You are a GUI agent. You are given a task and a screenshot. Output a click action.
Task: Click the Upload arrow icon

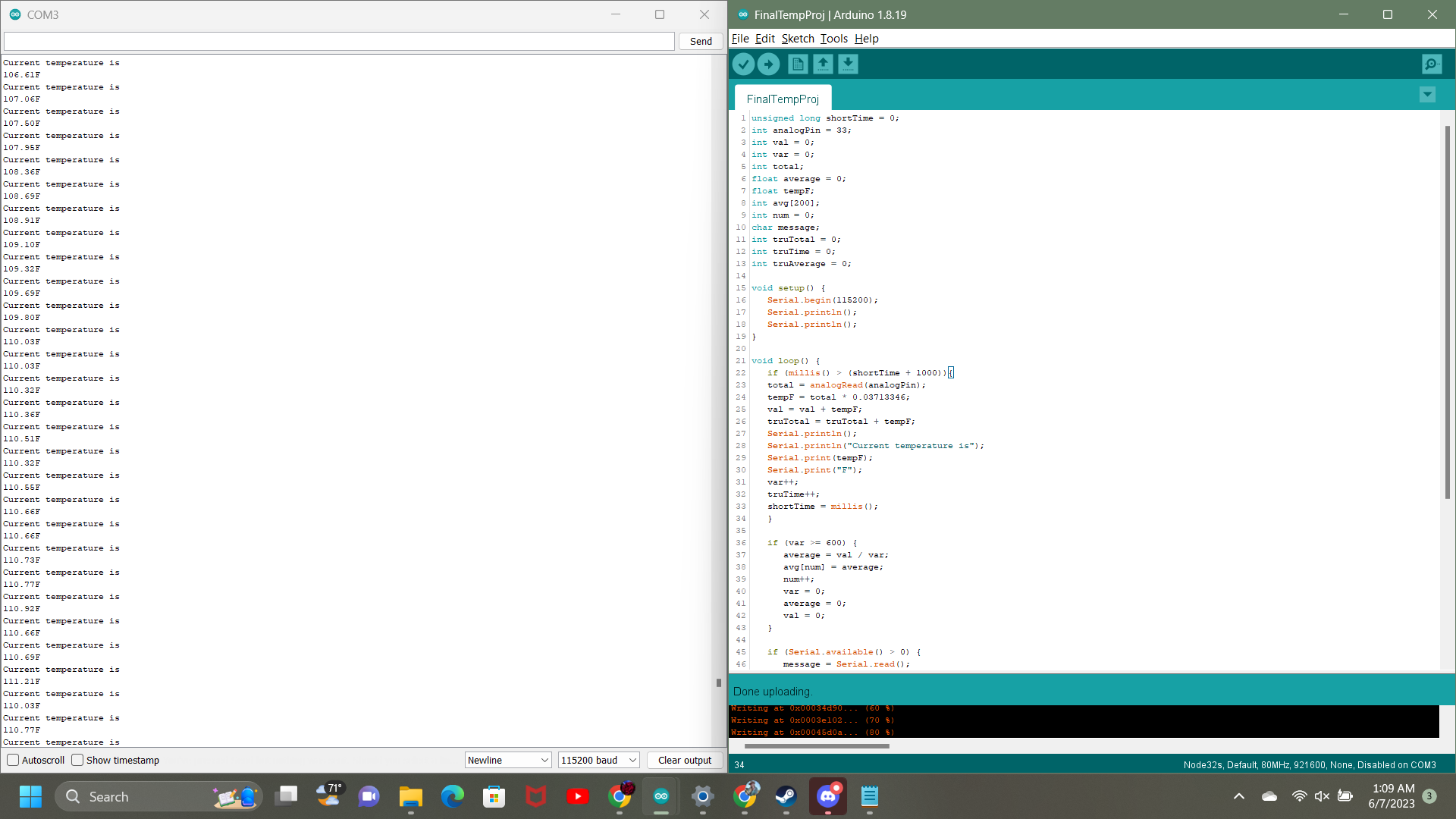pos(768,64)
